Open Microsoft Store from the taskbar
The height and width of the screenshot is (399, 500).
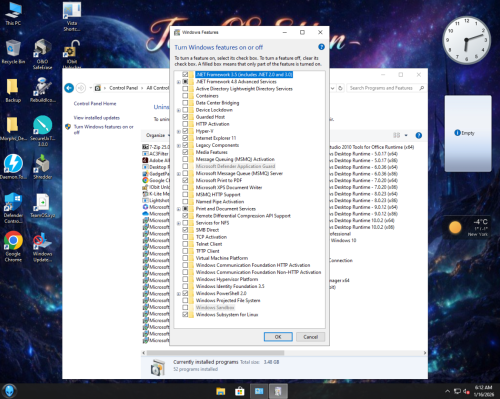(x=240, y=391)
